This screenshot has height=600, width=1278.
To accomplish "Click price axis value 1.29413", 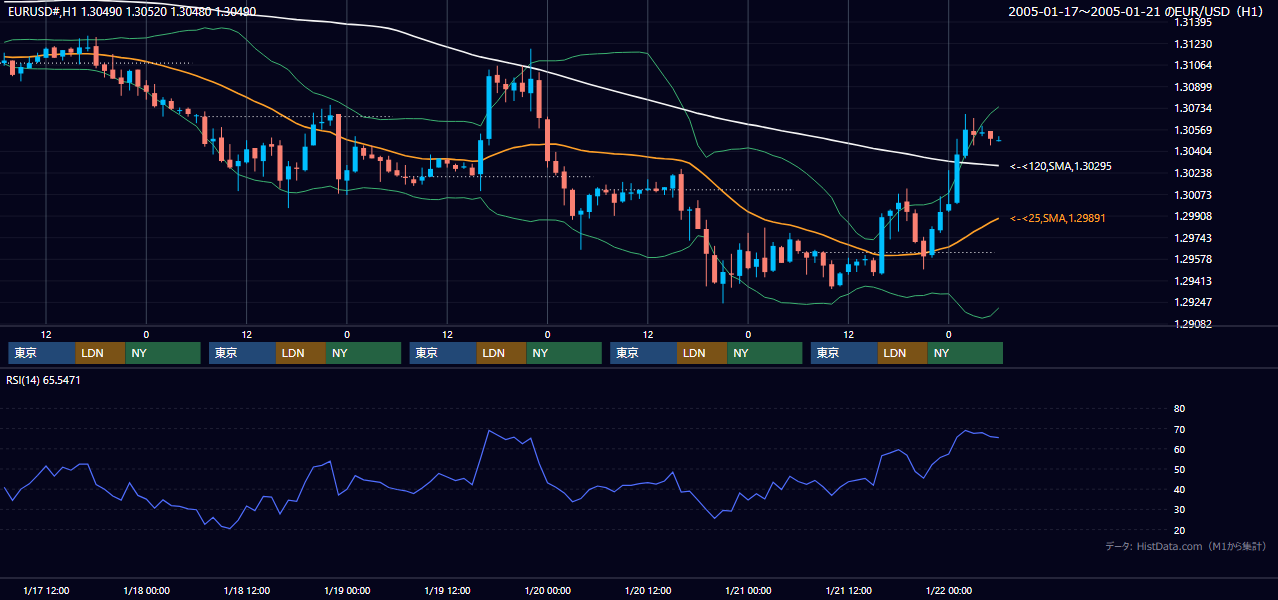I will [1192, 281].
